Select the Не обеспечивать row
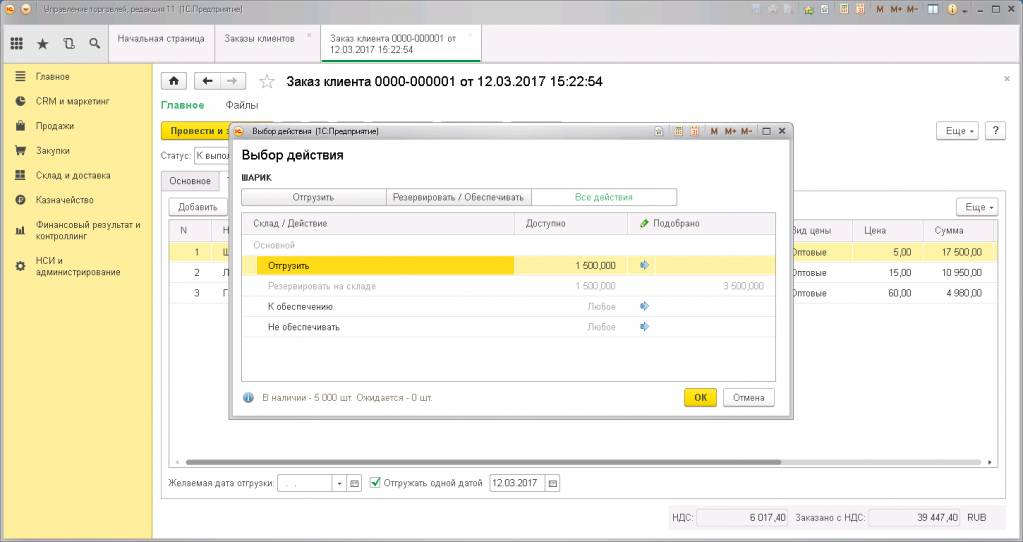This screenshot has height=542, width=1023. click(508, 327)
